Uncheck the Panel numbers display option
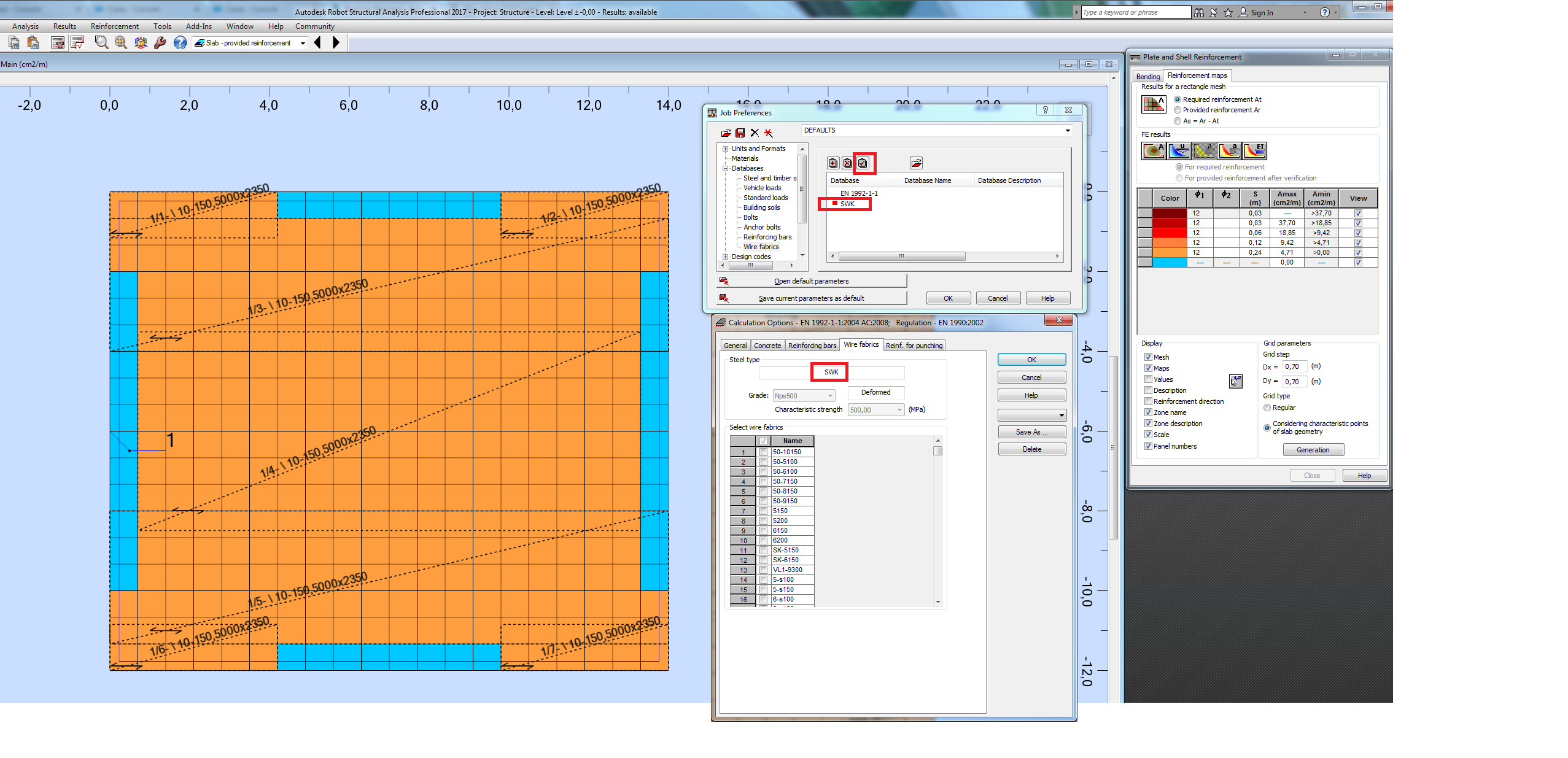The height and width of the screenshot is (758, 1568). point(1149,446)
